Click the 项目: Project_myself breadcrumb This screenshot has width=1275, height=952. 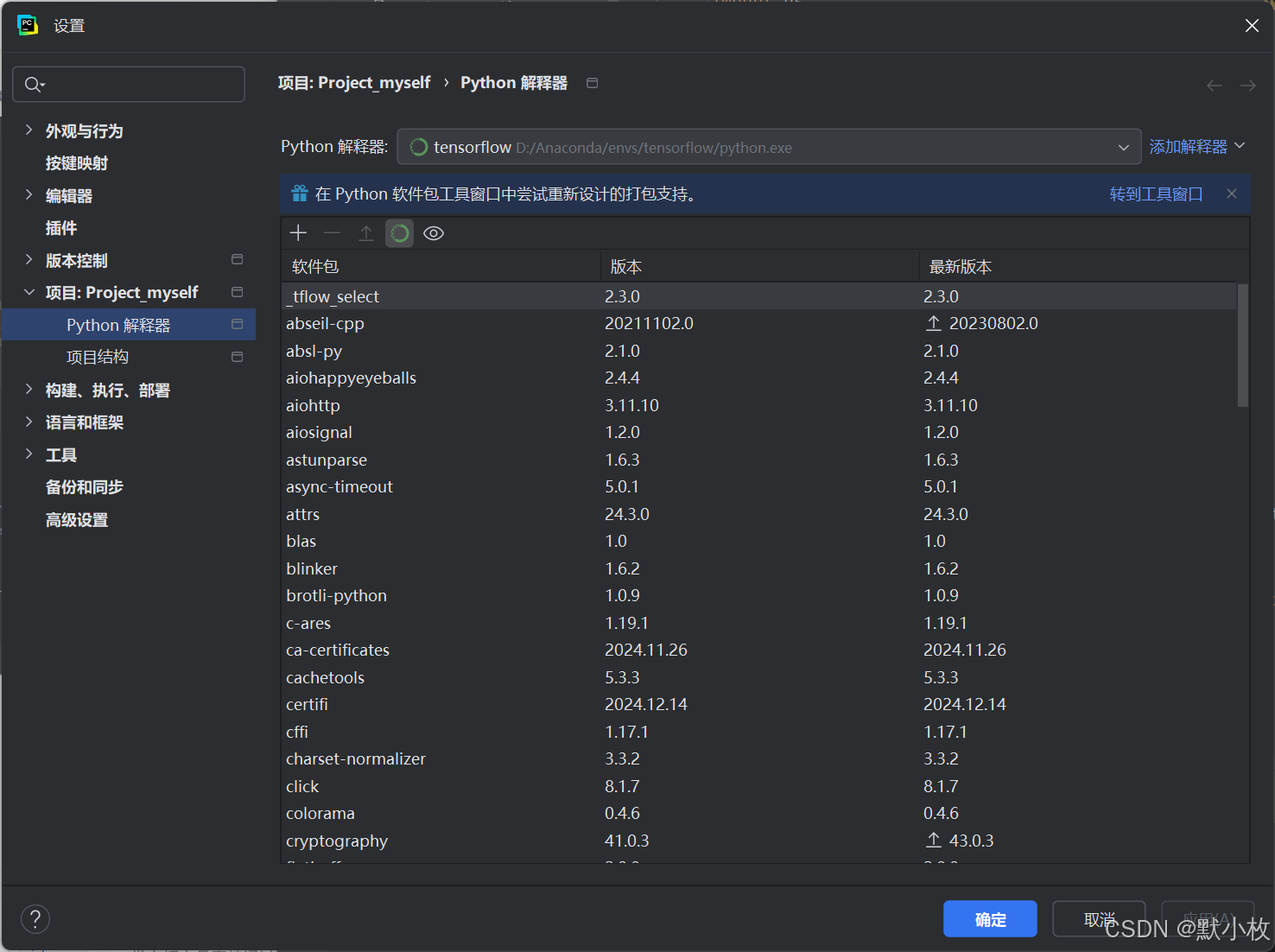coord(354,83)
